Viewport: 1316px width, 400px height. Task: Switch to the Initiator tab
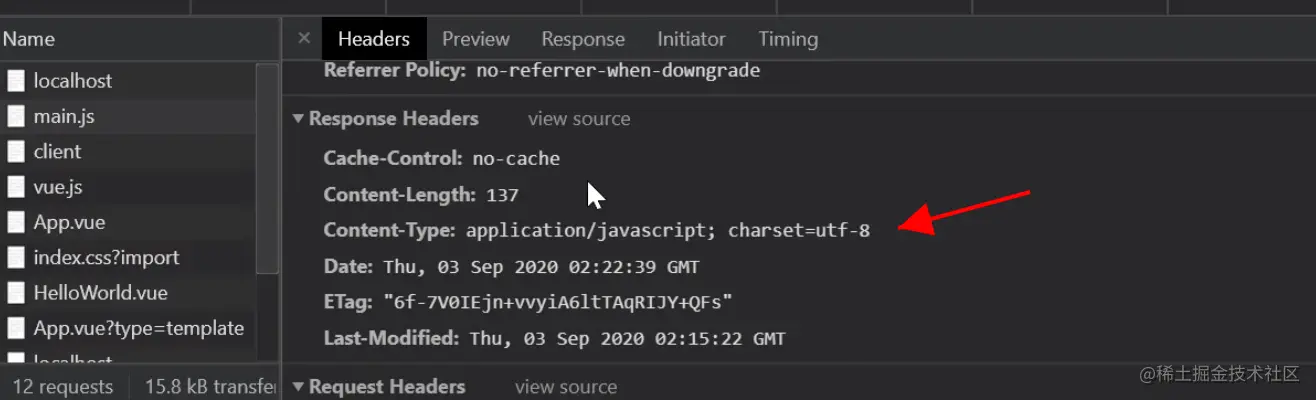click(x=691, y=39)
